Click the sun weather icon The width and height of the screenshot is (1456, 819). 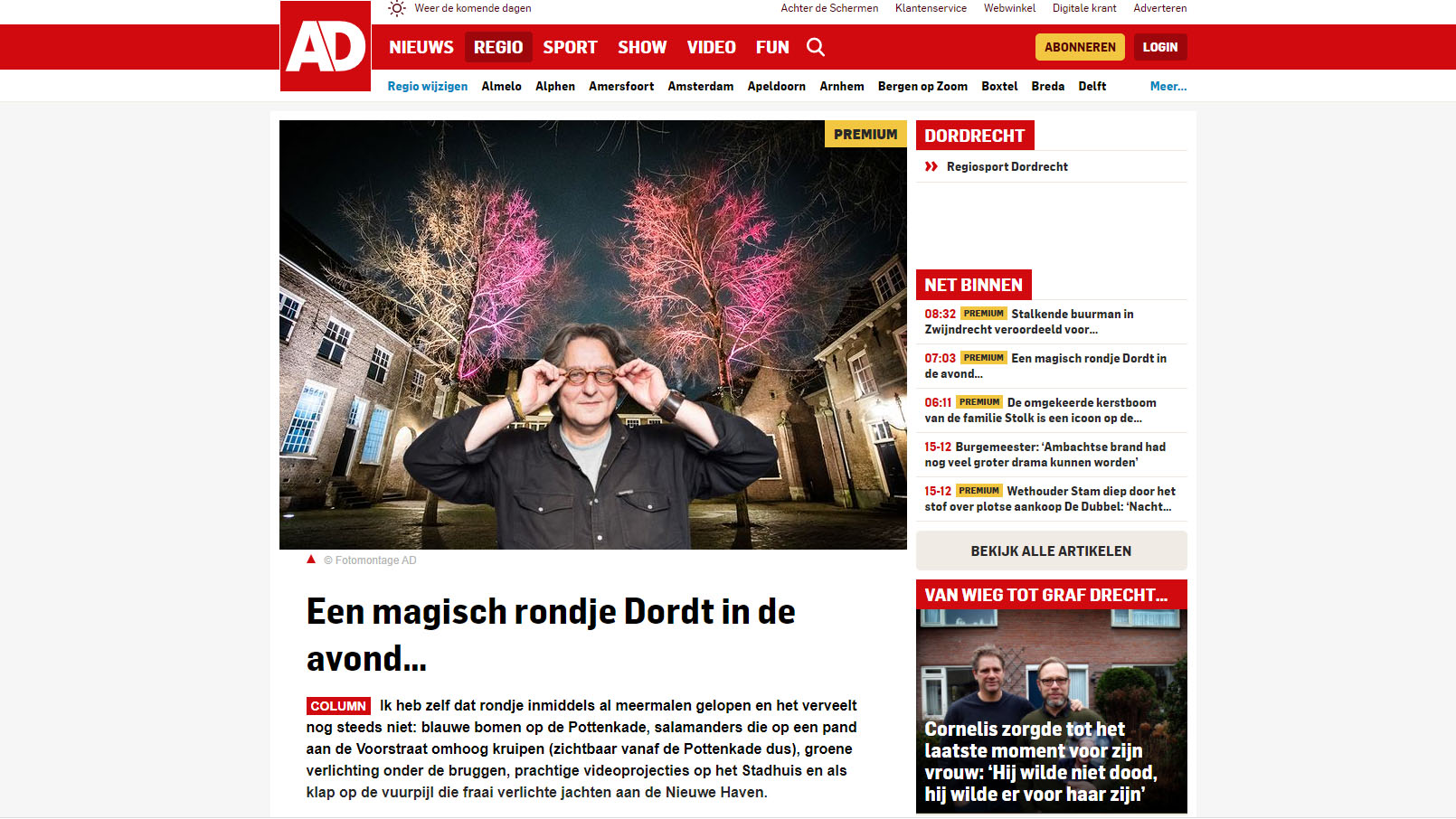click(x=397, y=8)
